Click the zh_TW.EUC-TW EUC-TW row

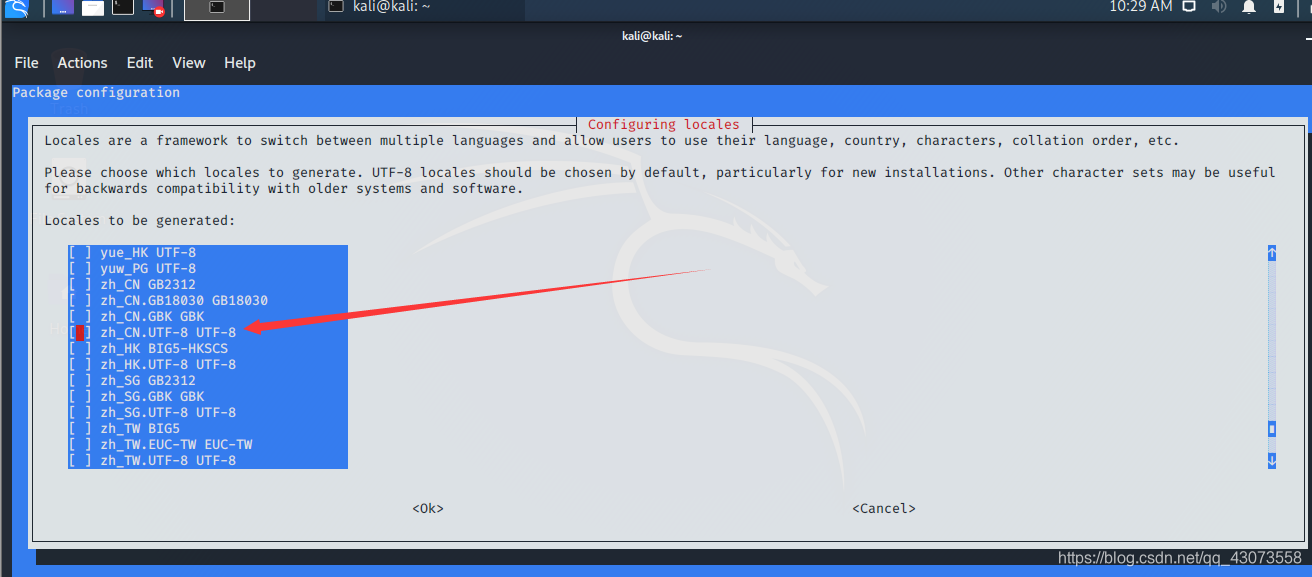pyautogui.click(x=208, y=445)
